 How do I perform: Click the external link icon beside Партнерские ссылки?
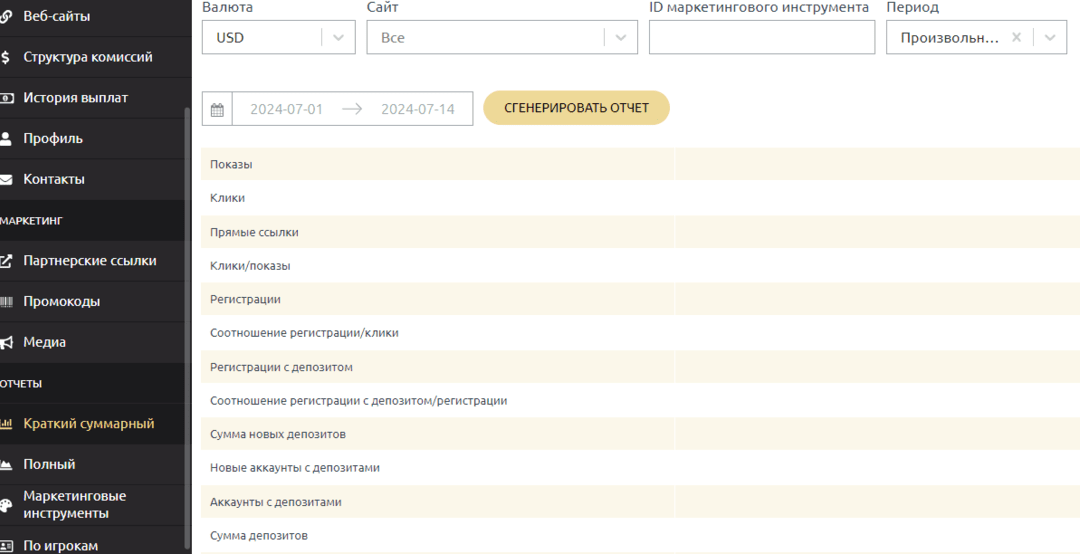6,261
